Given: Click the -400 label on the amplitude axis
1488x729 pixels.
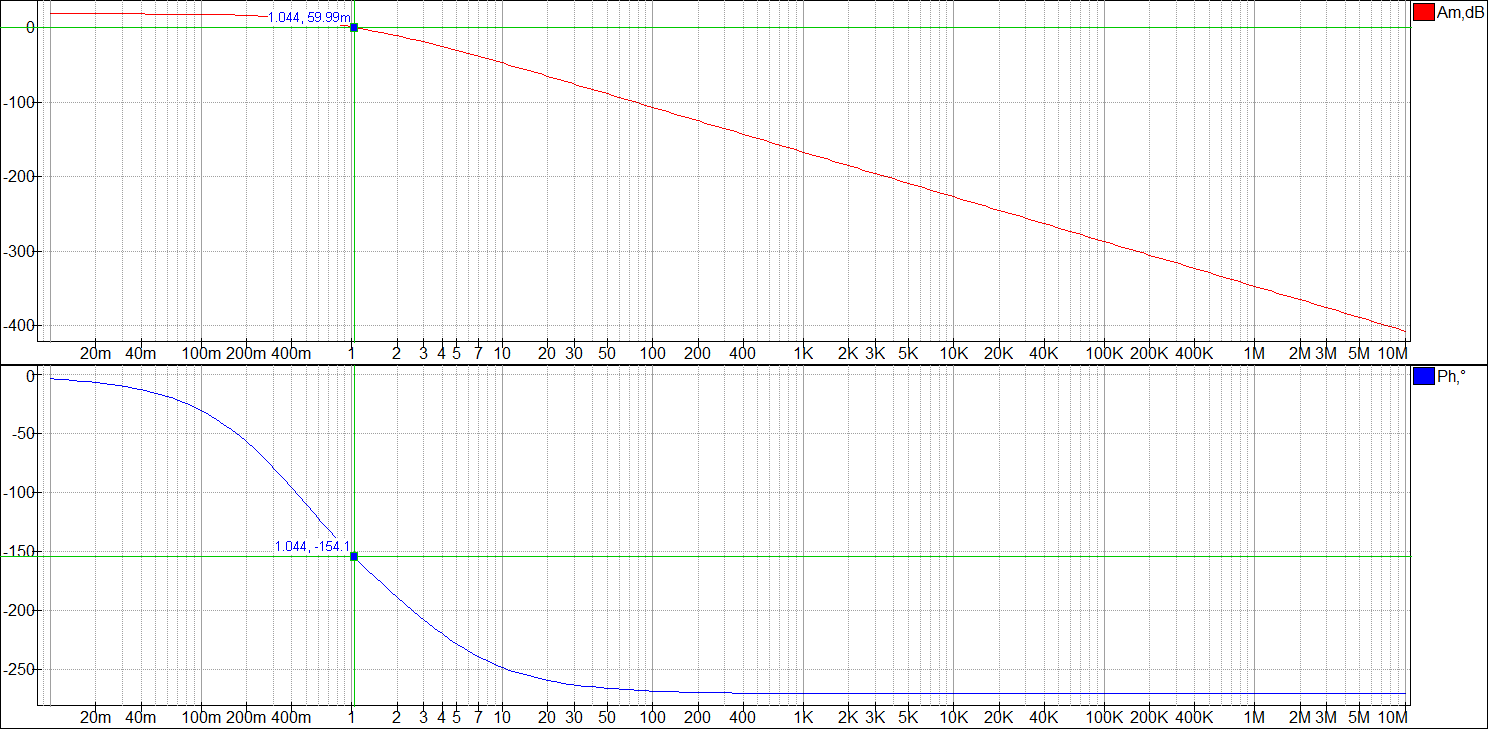Looking at the screenshot, I should pos(21,326).
